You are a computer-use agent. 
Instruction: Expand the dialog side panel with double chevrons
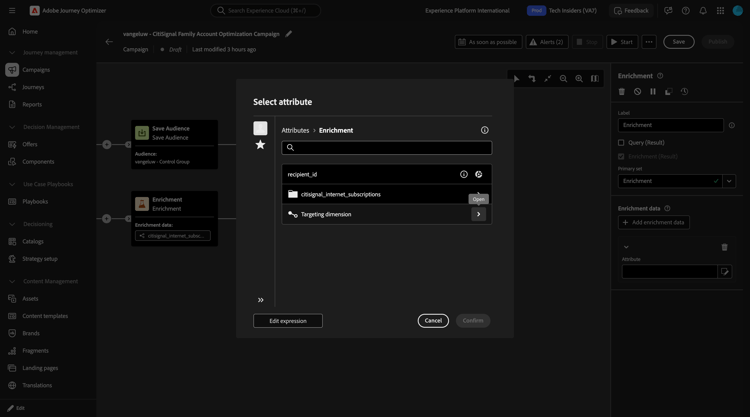pos(261,300)
